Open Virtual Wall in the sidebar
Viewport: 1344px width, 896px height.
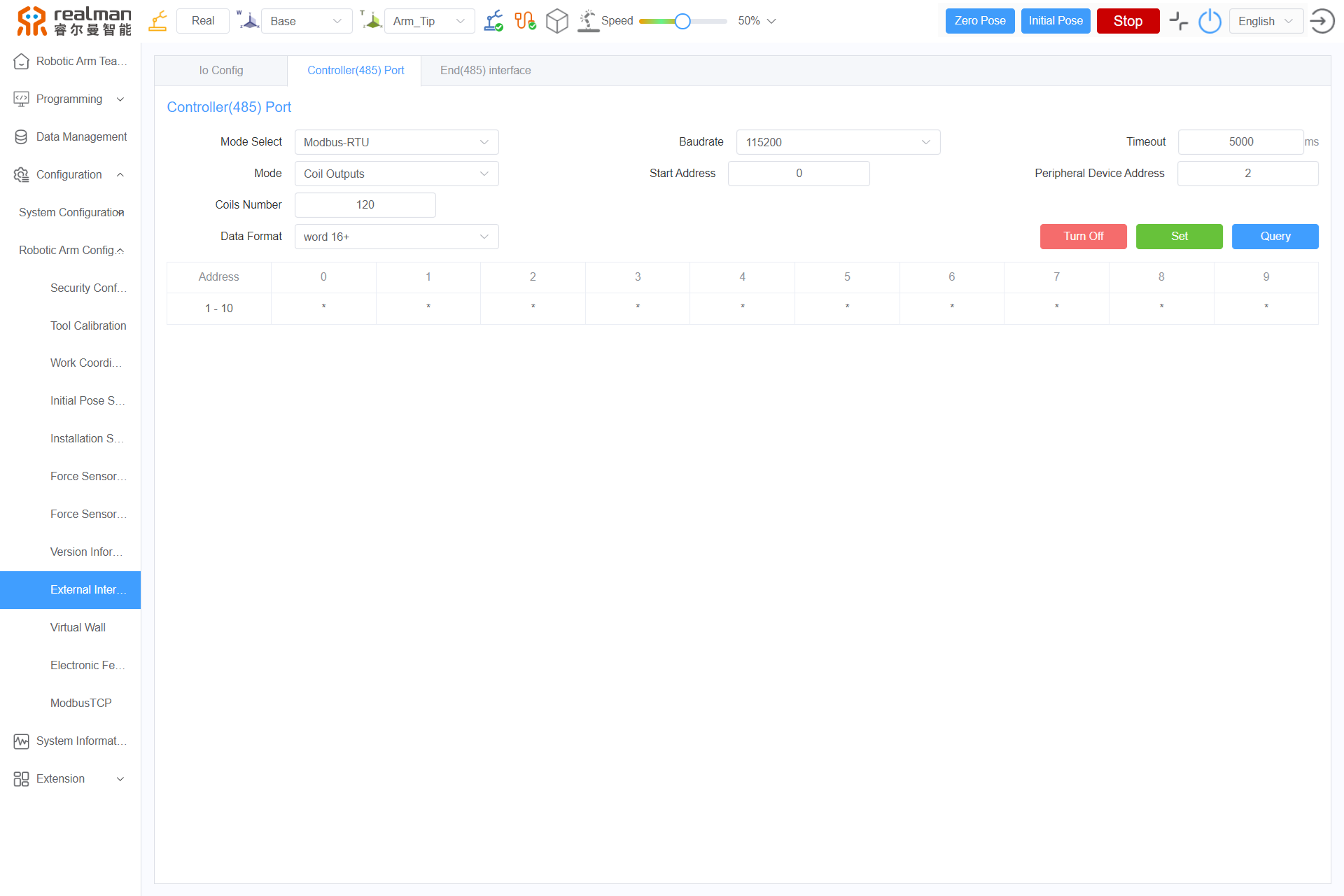[78, 627]
